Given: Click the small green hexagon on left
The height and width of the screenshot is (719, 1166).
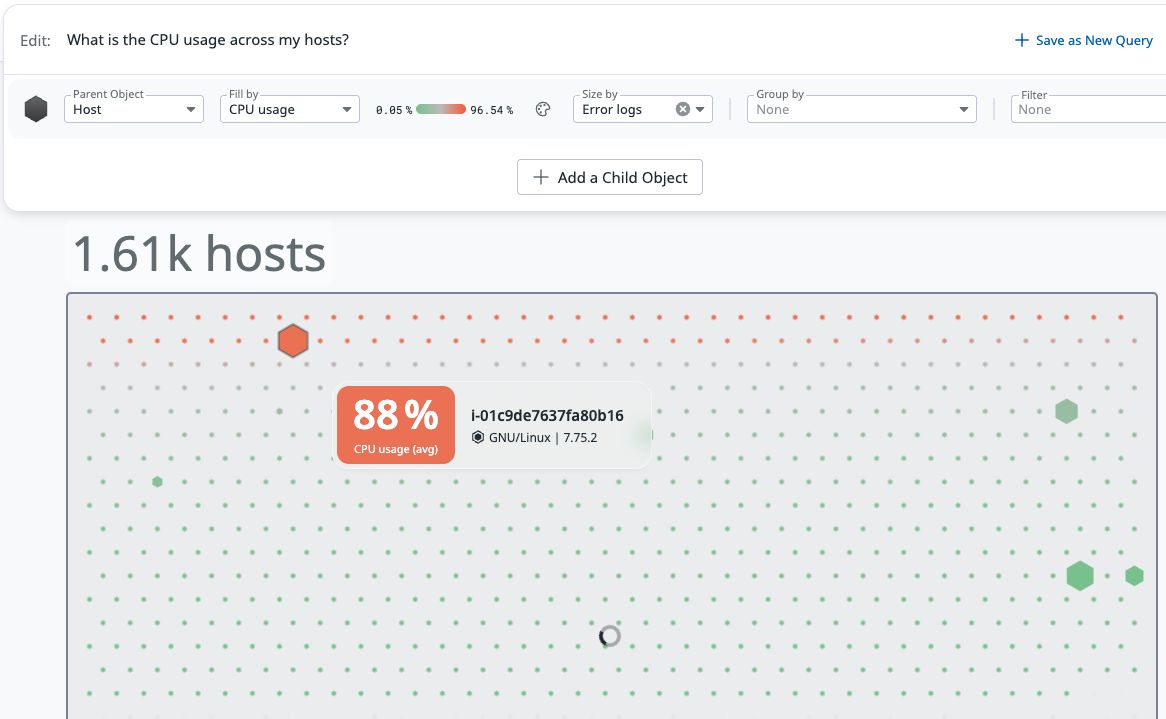Looking at the screenshot, I should pos(157,482).
